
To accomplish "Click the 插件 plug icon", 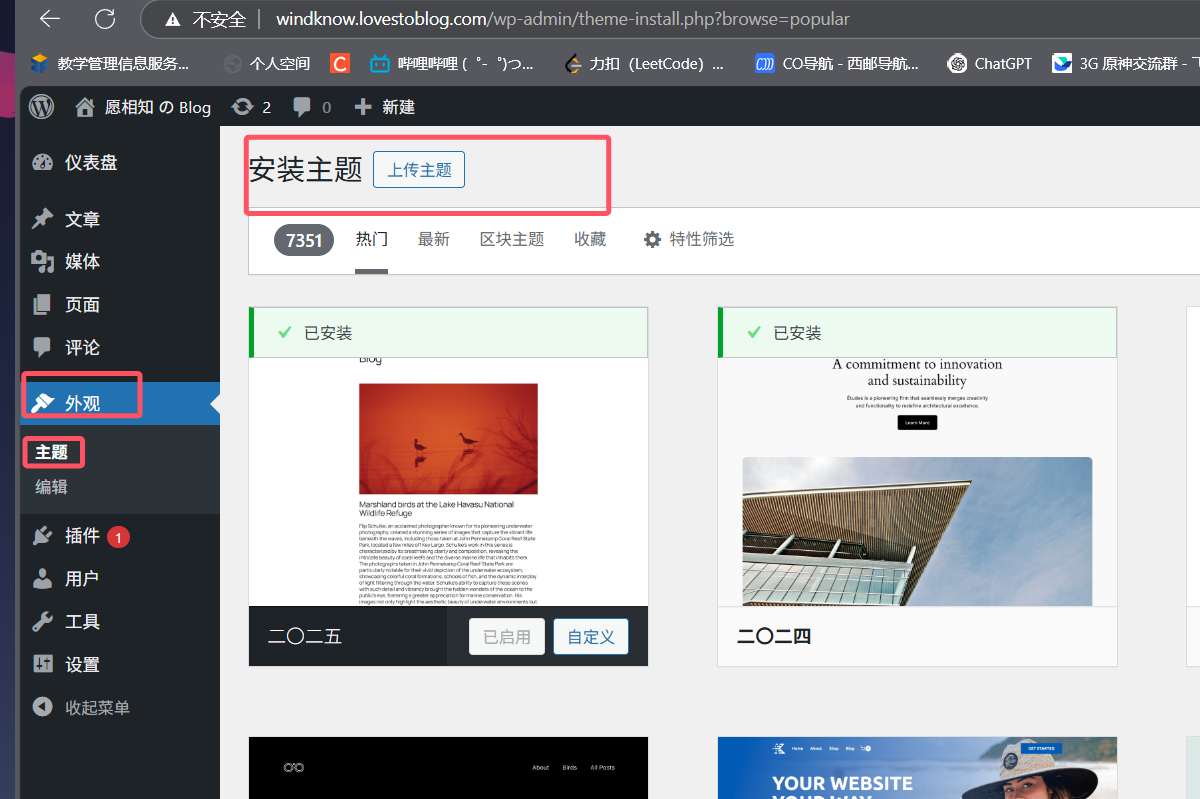I will [42, 536].
